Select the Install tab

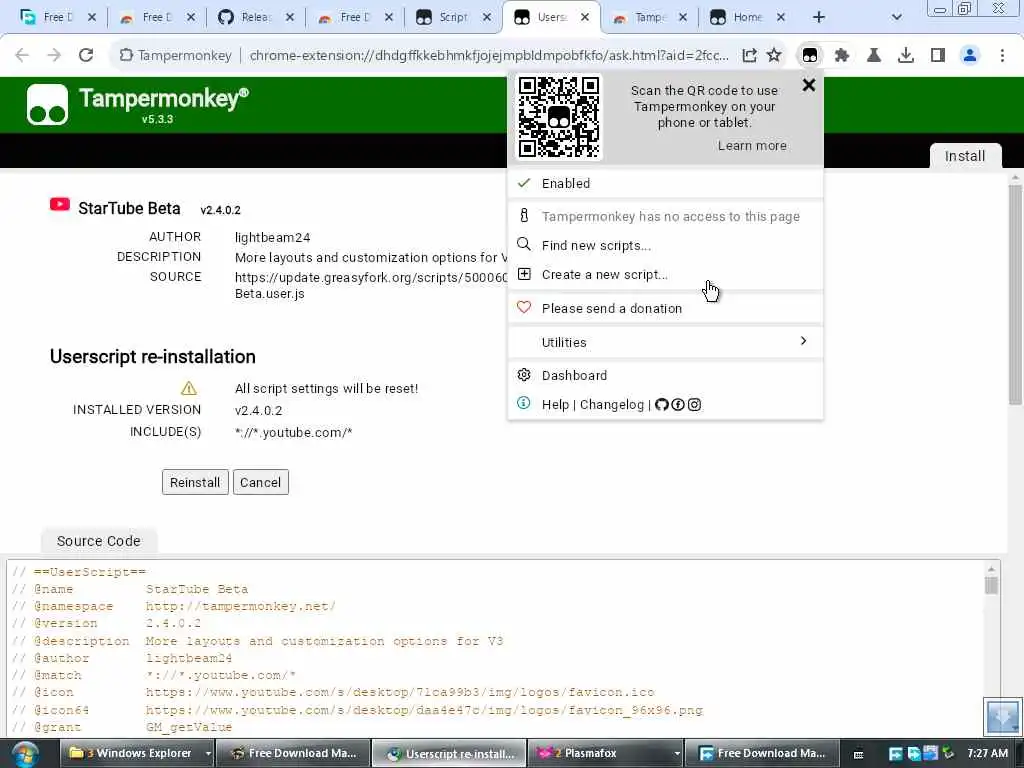(x=965, y=156)
